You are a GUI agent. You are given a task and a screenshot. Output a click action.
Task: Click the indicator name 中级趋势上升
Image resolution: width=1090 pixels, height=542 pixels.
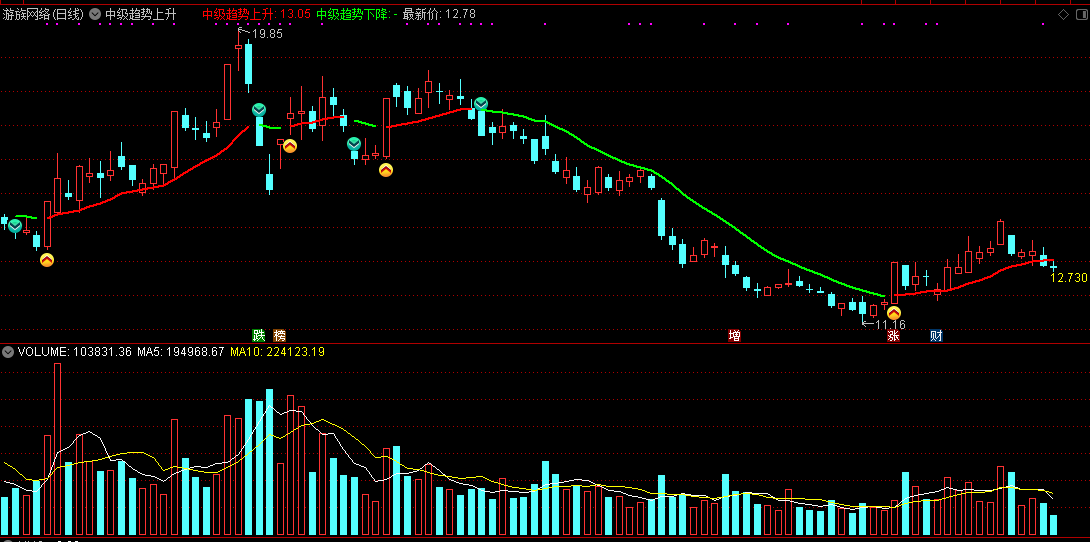[141, 14]
